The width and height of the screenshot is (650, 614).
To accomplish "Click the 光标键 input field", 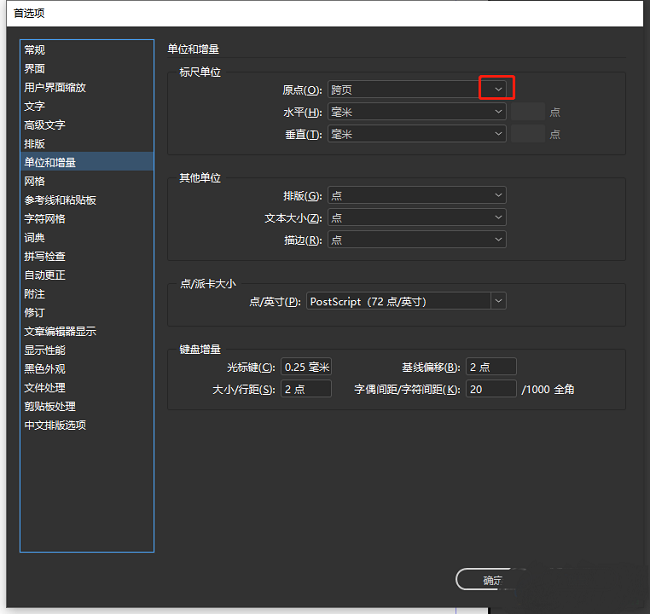I will (x=306, y=367).
